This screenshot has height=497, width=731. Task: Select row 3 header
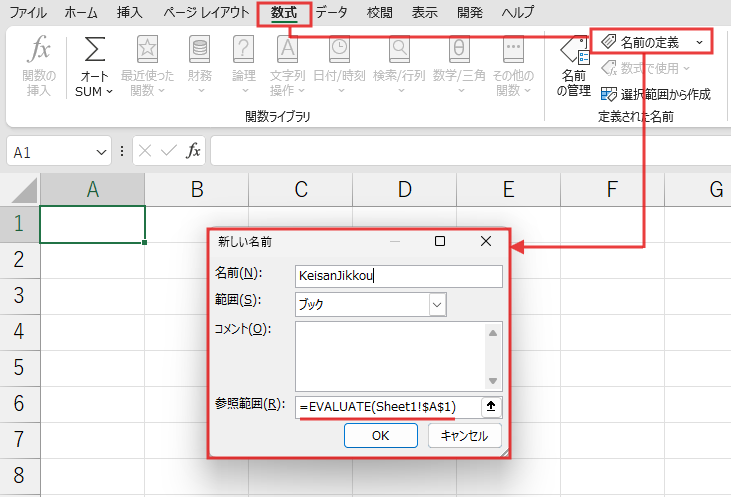[x=20, y=296]
